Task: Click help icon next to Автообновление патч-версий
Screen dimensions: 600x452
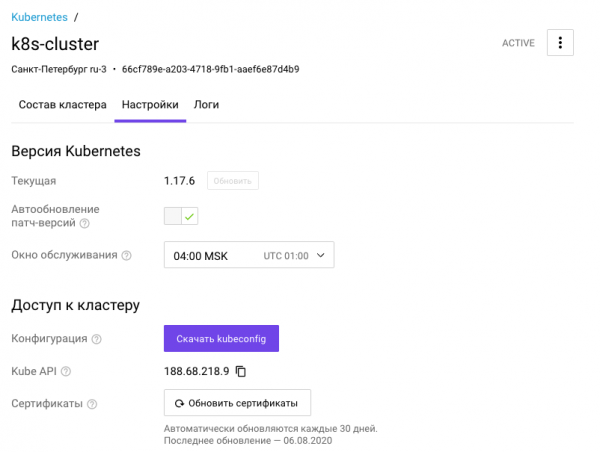Action: click(84, 224)
